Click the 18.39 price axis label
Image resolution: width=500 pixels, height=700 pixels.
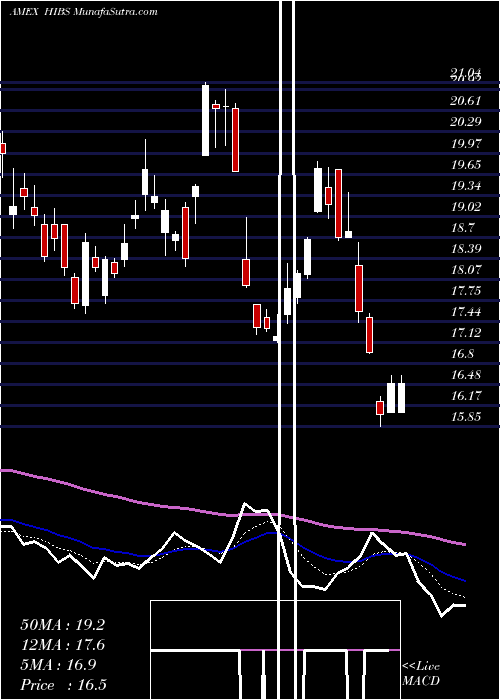[x=466, y=249]
